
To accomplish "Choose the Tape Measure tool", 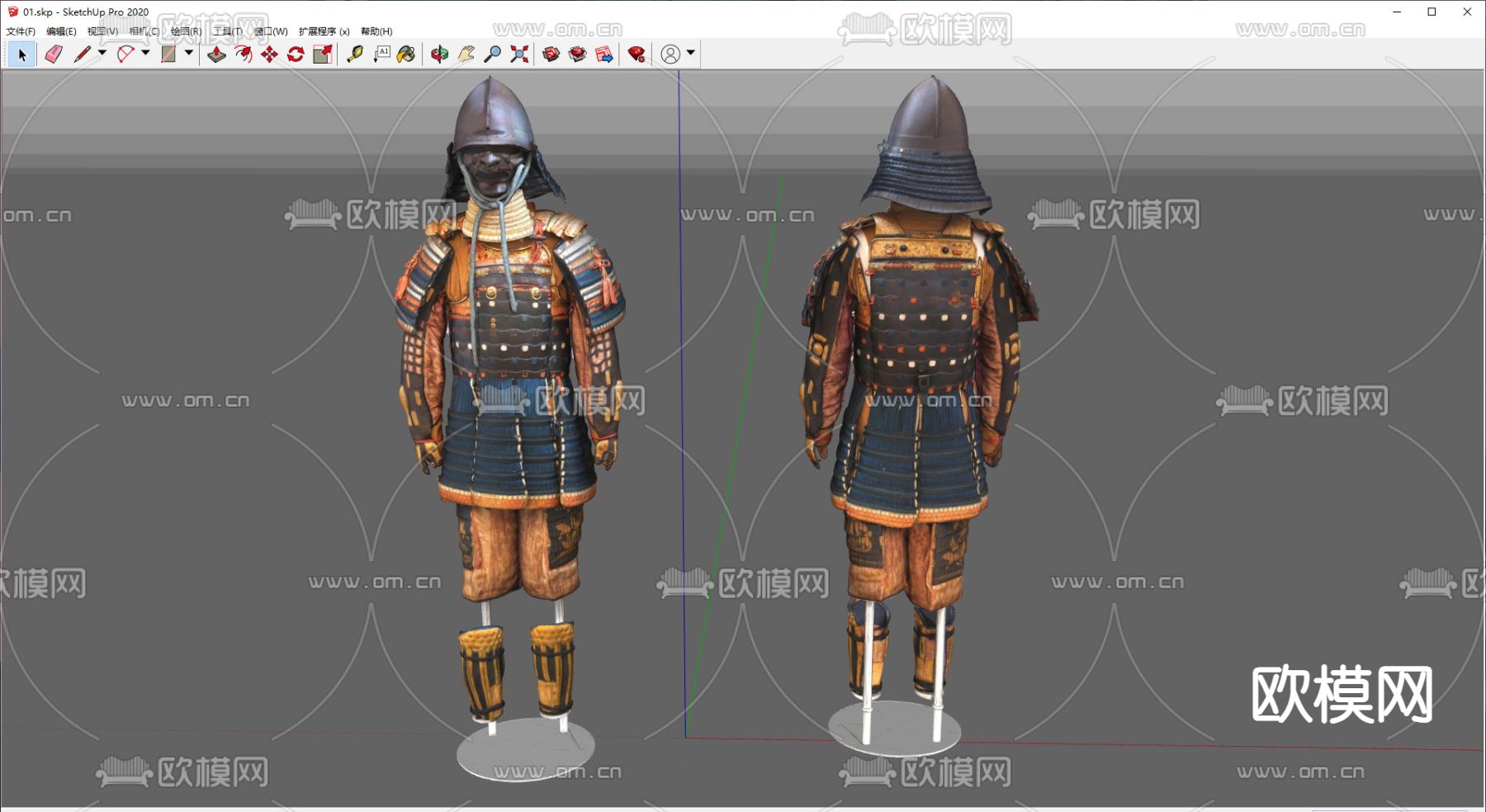I will pos(355,54).
